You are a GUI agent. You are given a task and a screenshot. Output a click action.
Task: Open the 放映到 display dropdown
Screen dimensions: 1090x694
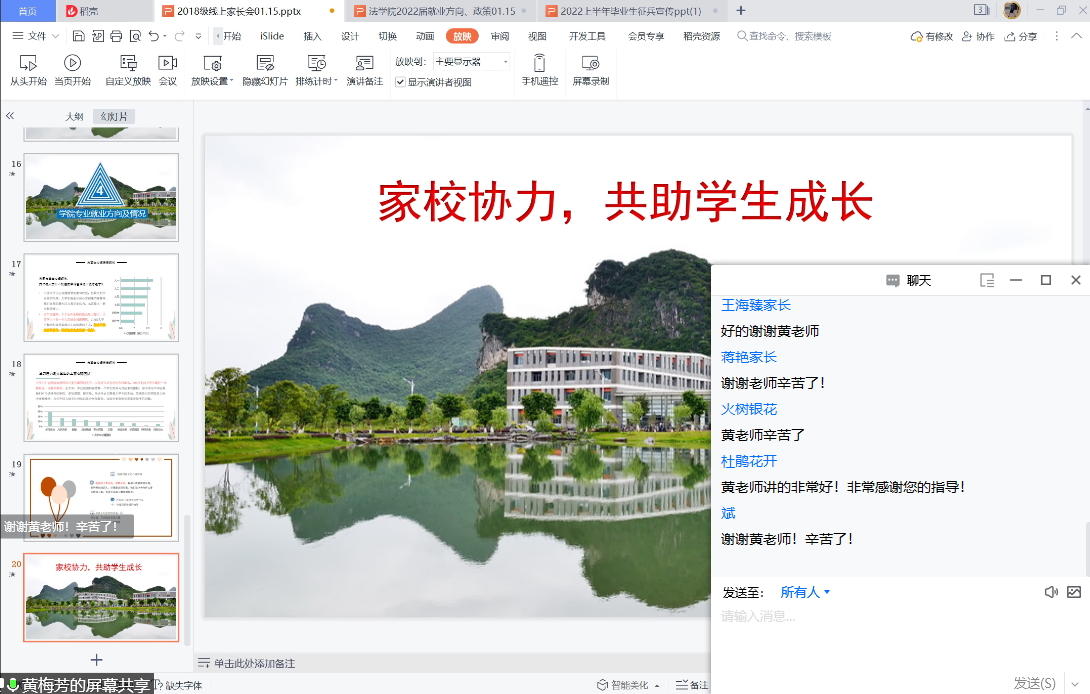click(471, 62)
